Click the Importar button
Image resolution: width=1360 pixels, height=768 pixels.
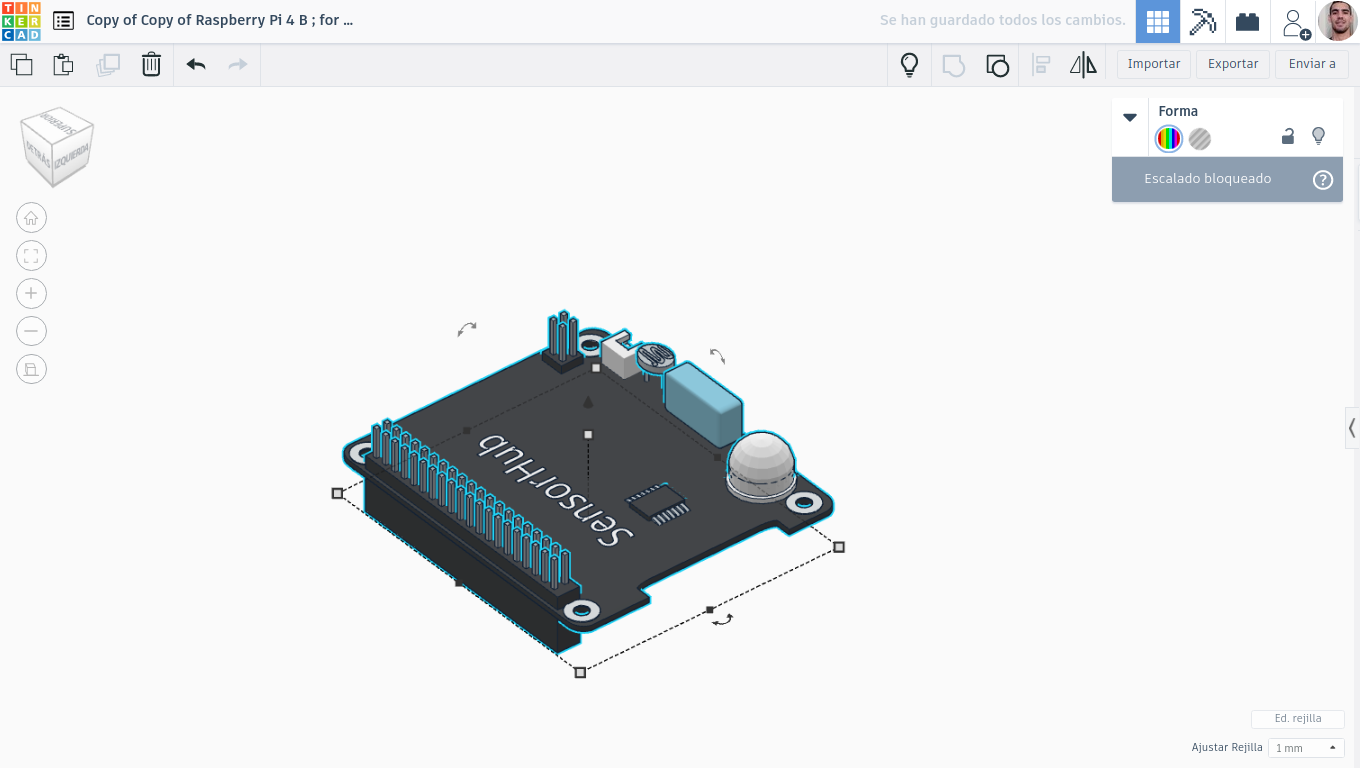[x=1154, y=64]
